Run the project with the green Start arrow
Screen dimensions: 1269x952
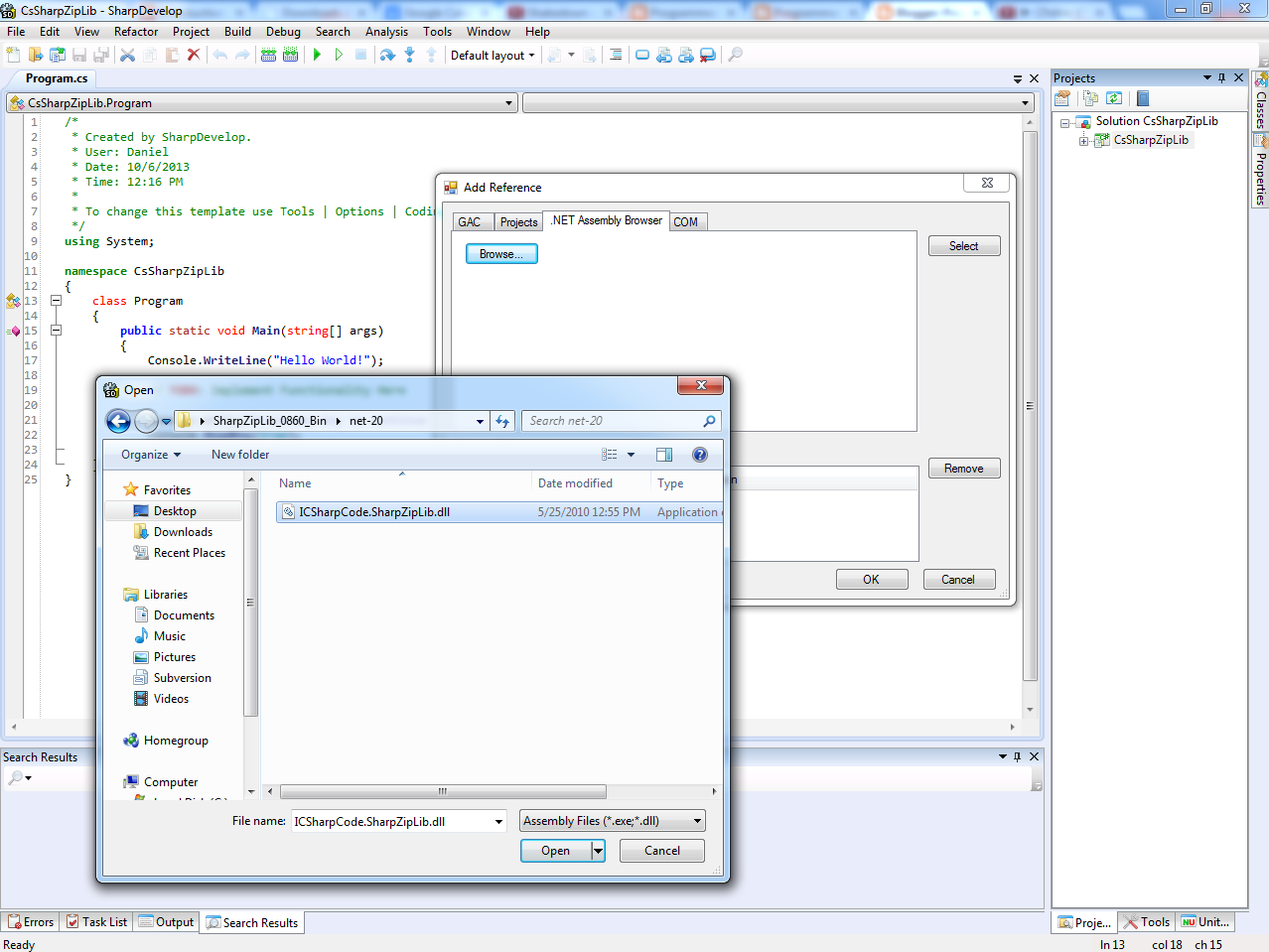pyautogui.click(x=317, y=55)
